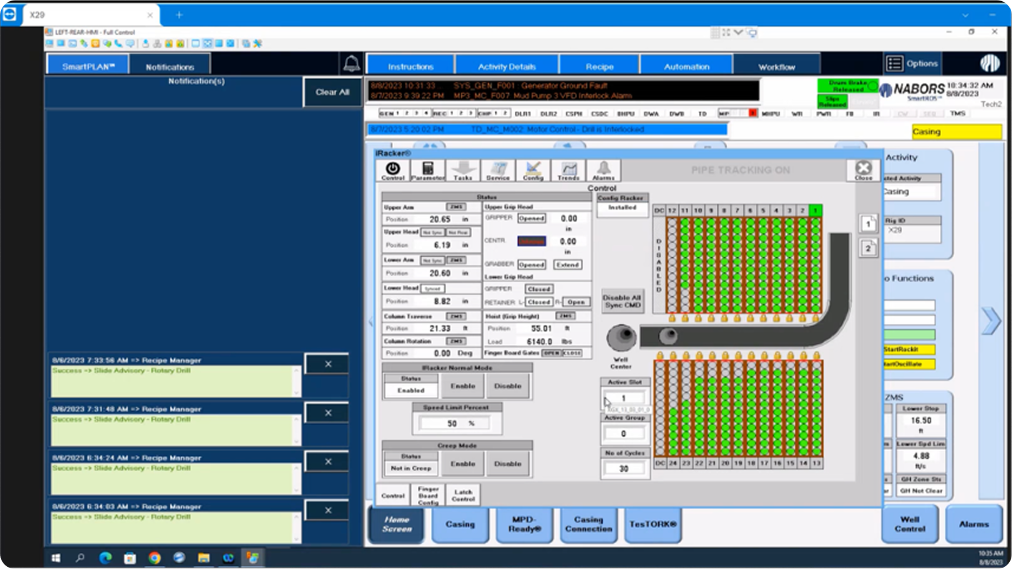Image resolution: width=1013 pixels, height=570 pixels.
Task: Dismiss 7:33:56 AM Recipe Manager notification
Action: click(328, 364)
